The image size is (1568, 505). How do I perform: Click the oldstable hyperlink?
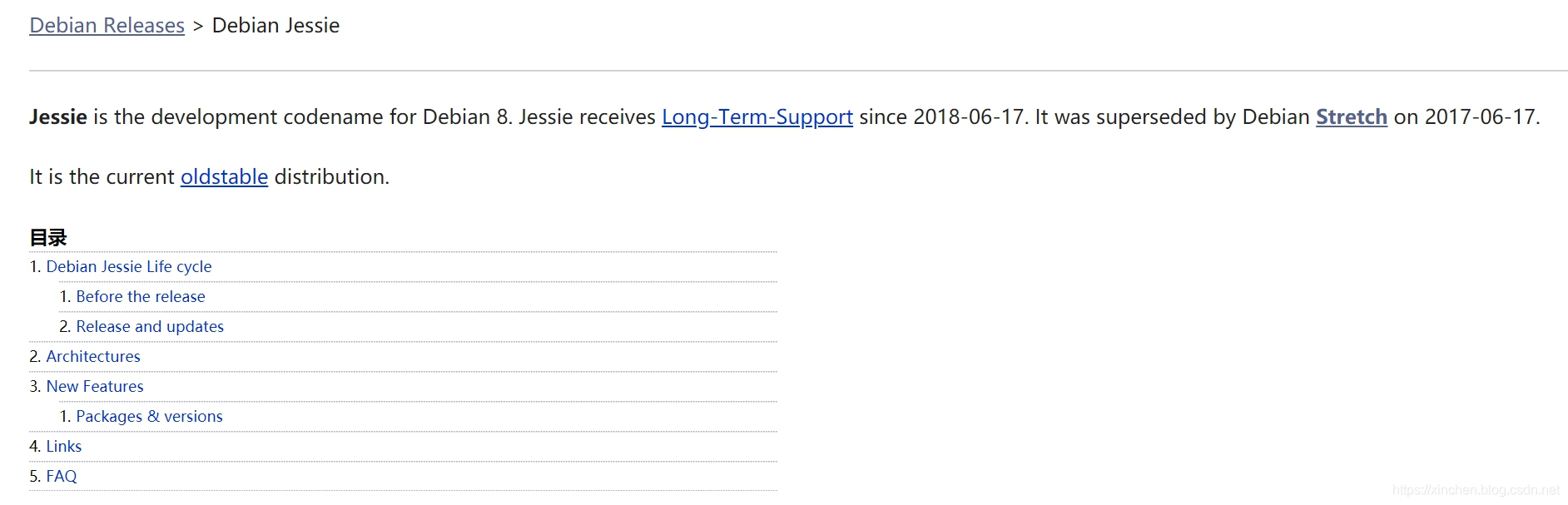point(224,177)
